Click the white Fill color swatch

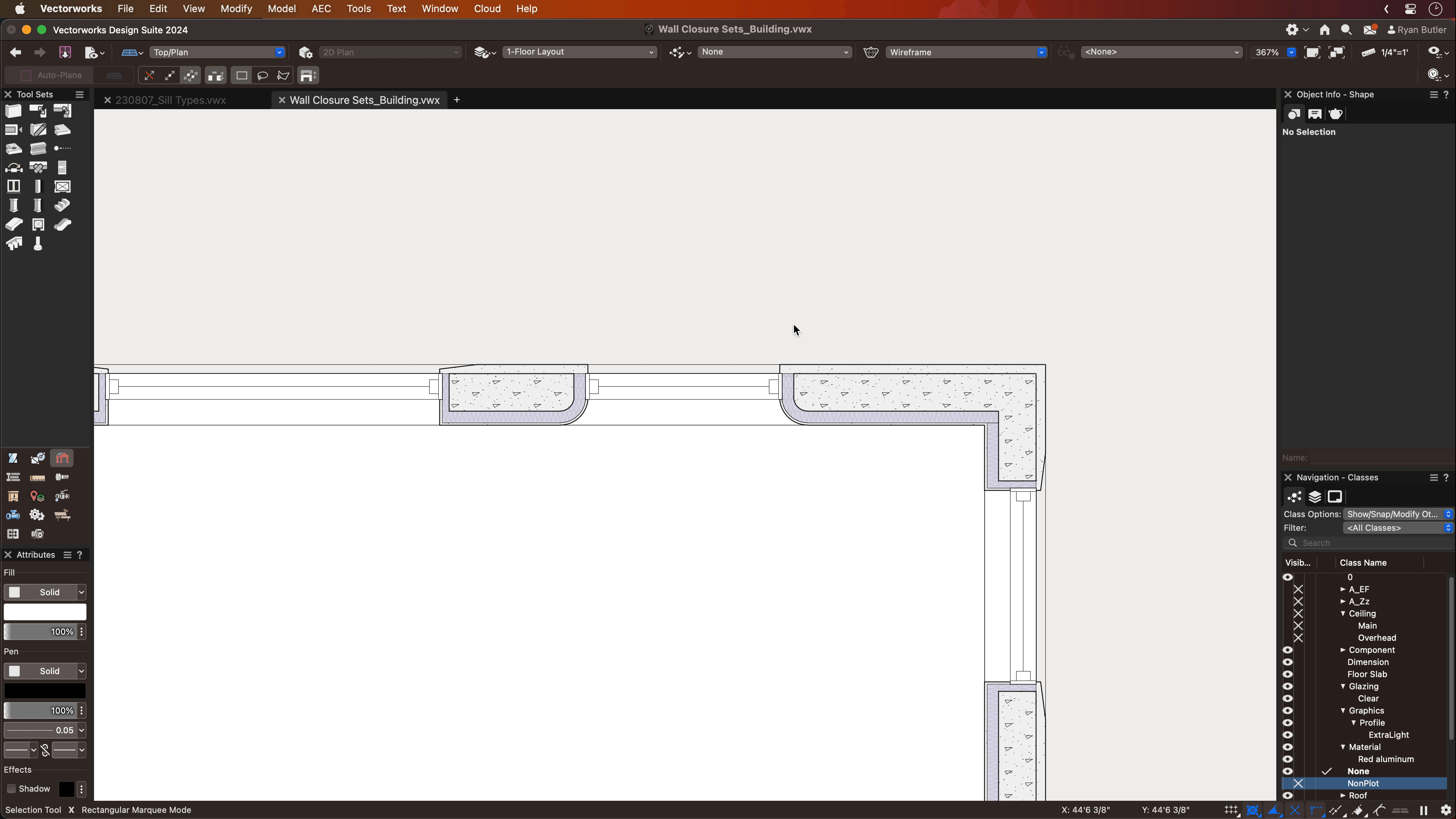(45, 612)
